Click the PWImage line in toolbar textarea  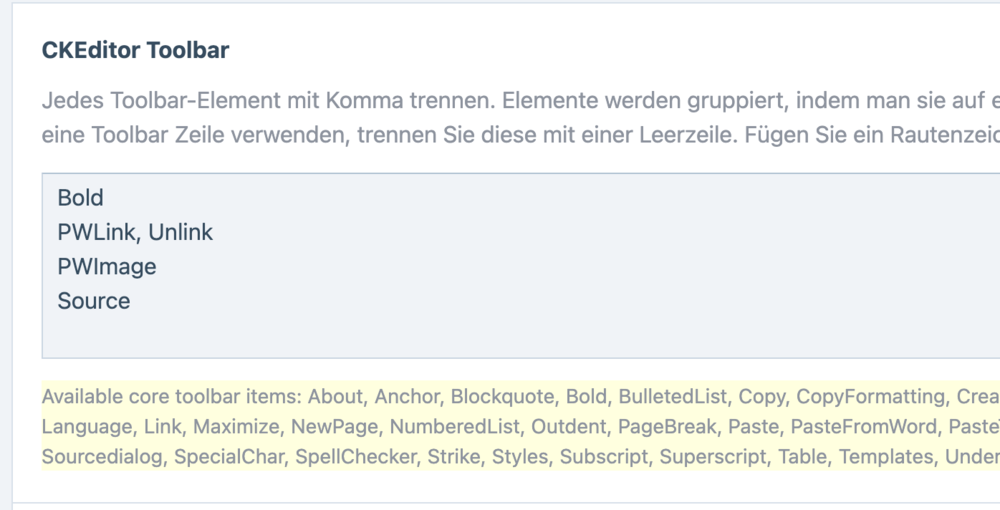coord(107,267)
